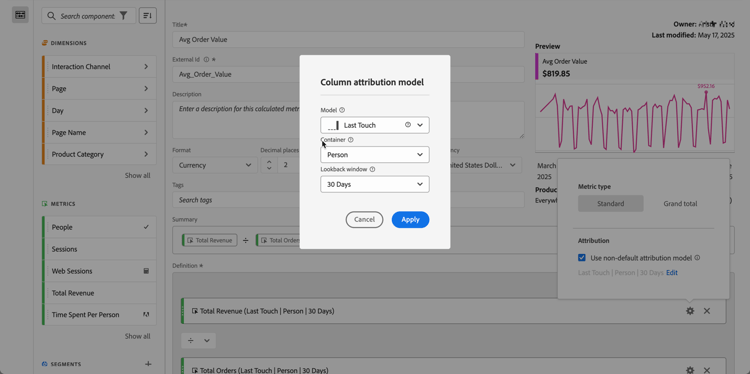Viewport: 750px width, 374px height.
Task: Open the division operator dropdown
Action: click(x=199, y=341)
